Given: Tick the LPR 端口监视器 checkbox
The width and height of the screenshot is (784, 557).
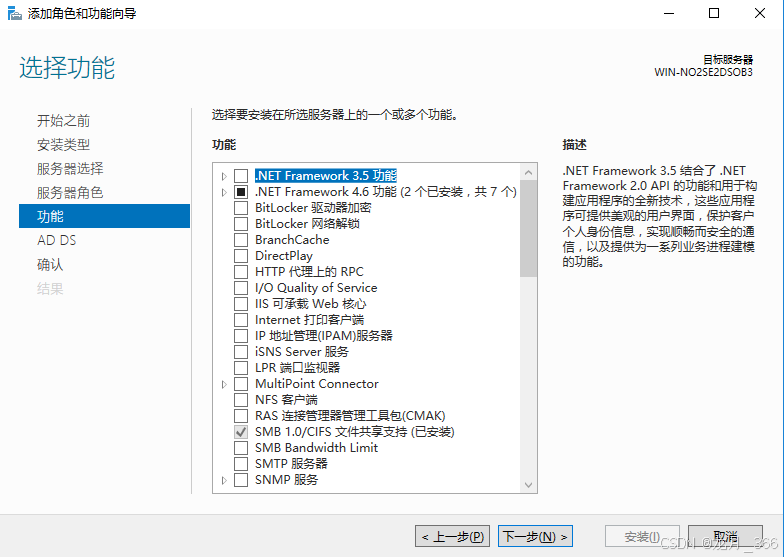Looking at the screenshot, I should click(x=241, y=368).
